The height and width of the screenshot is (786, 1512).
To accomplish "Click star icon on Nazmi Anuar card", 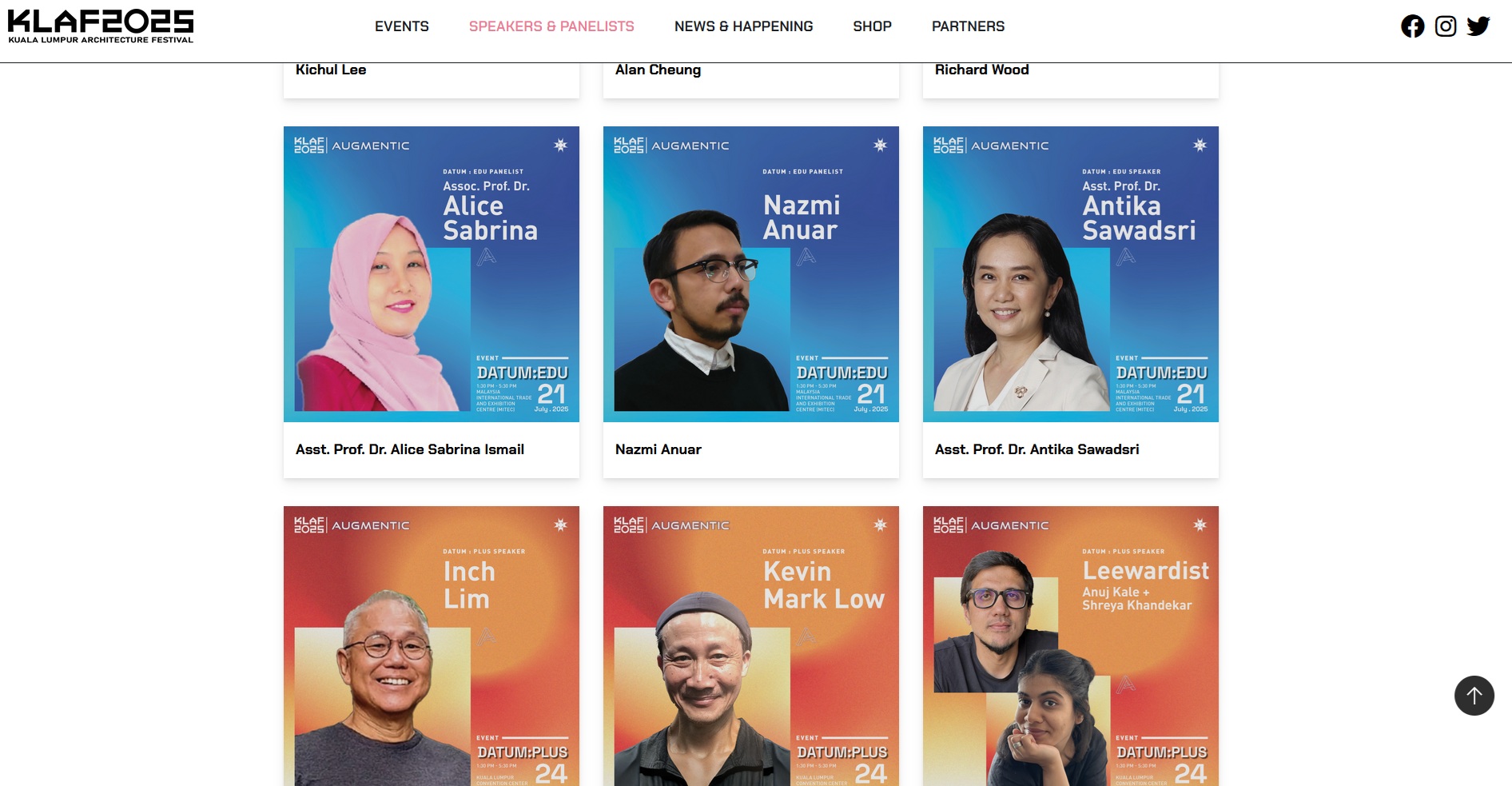I will click(x=880, y=145).
